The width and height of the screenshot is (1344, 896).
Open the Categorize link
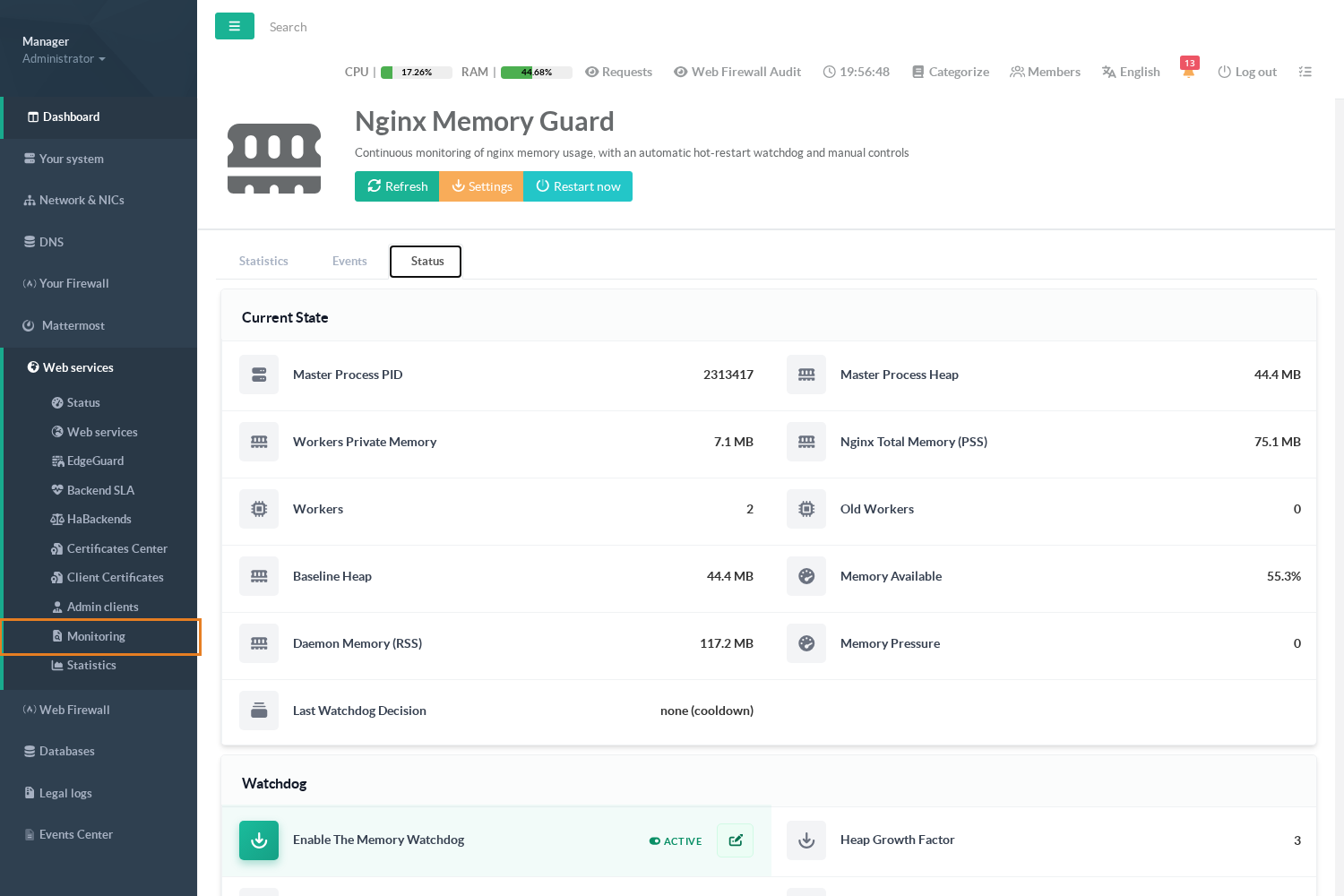point(951,72)
